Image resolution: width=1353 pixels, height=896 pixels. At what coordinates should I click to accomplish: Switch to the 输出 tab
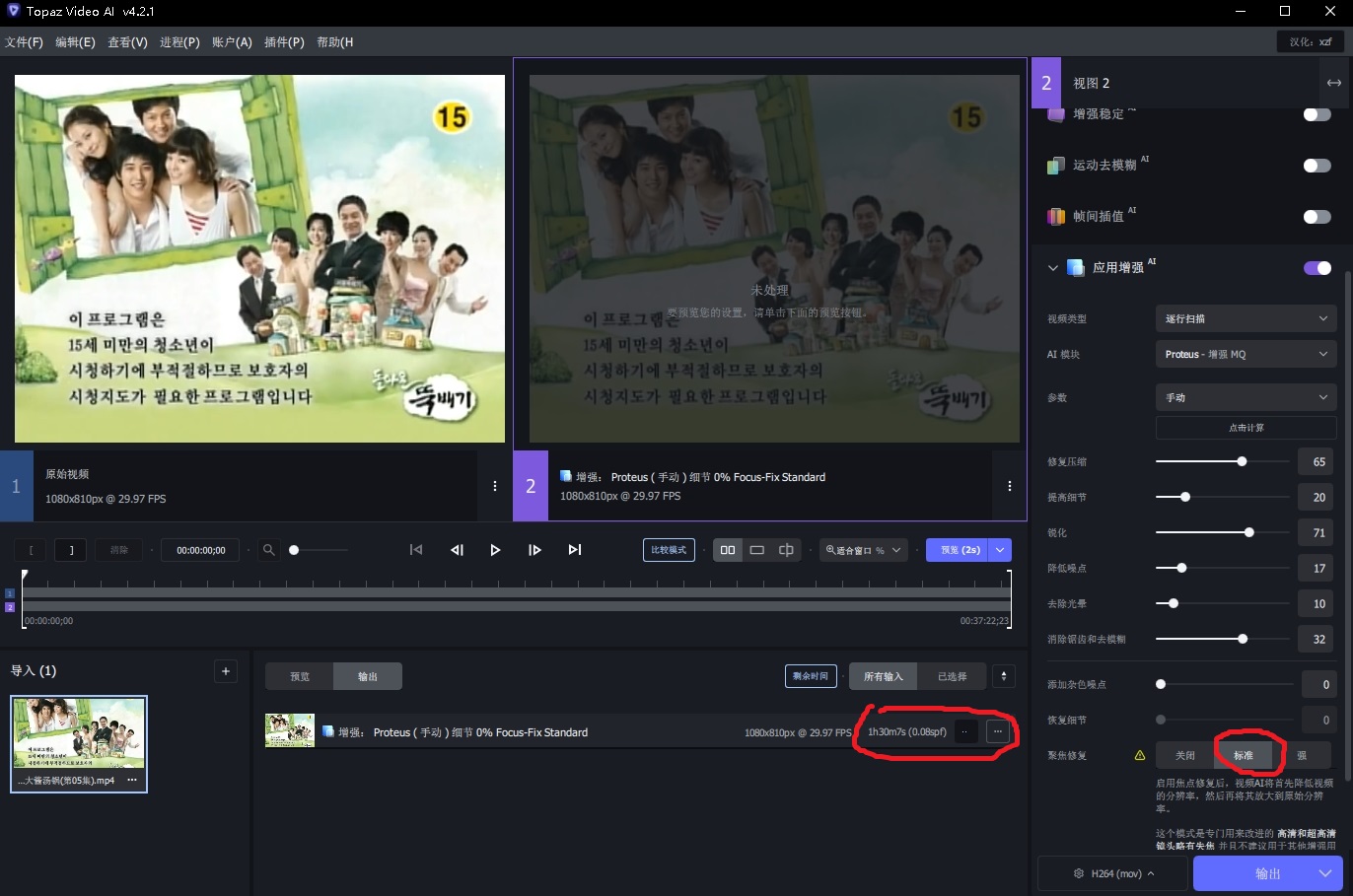click(368, 676)
